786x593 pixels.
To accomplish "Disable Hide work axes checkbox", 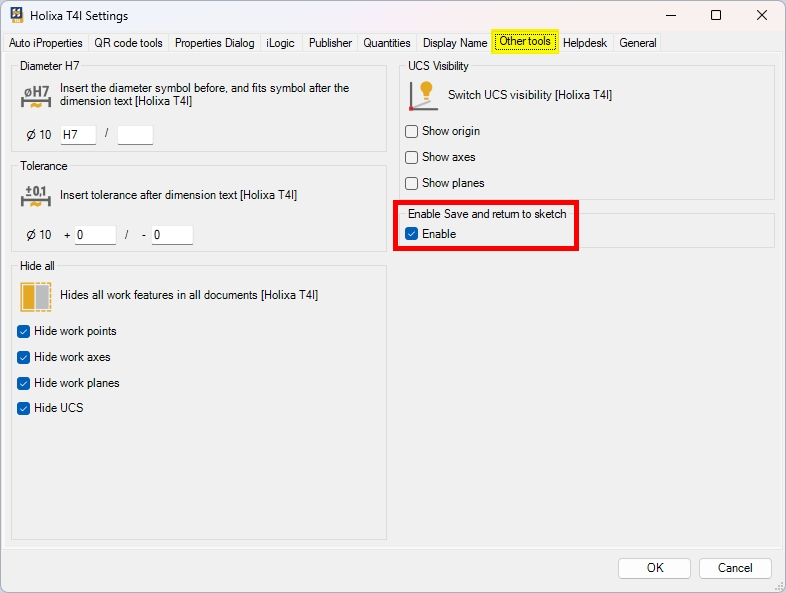I will tap(24, 357).
